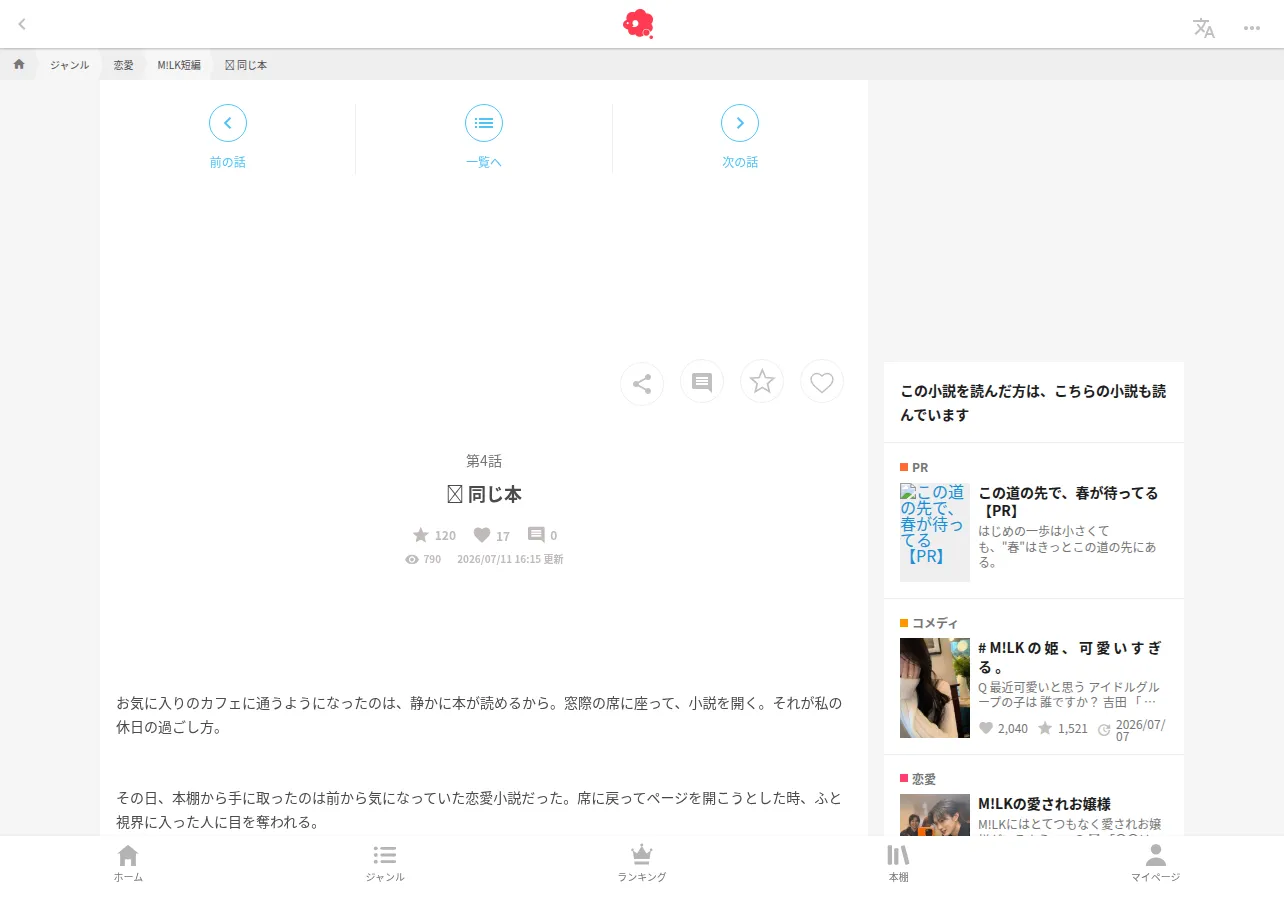Click the pink site logo
This screenshot has height=900, width=1284.
click(638, 24)
